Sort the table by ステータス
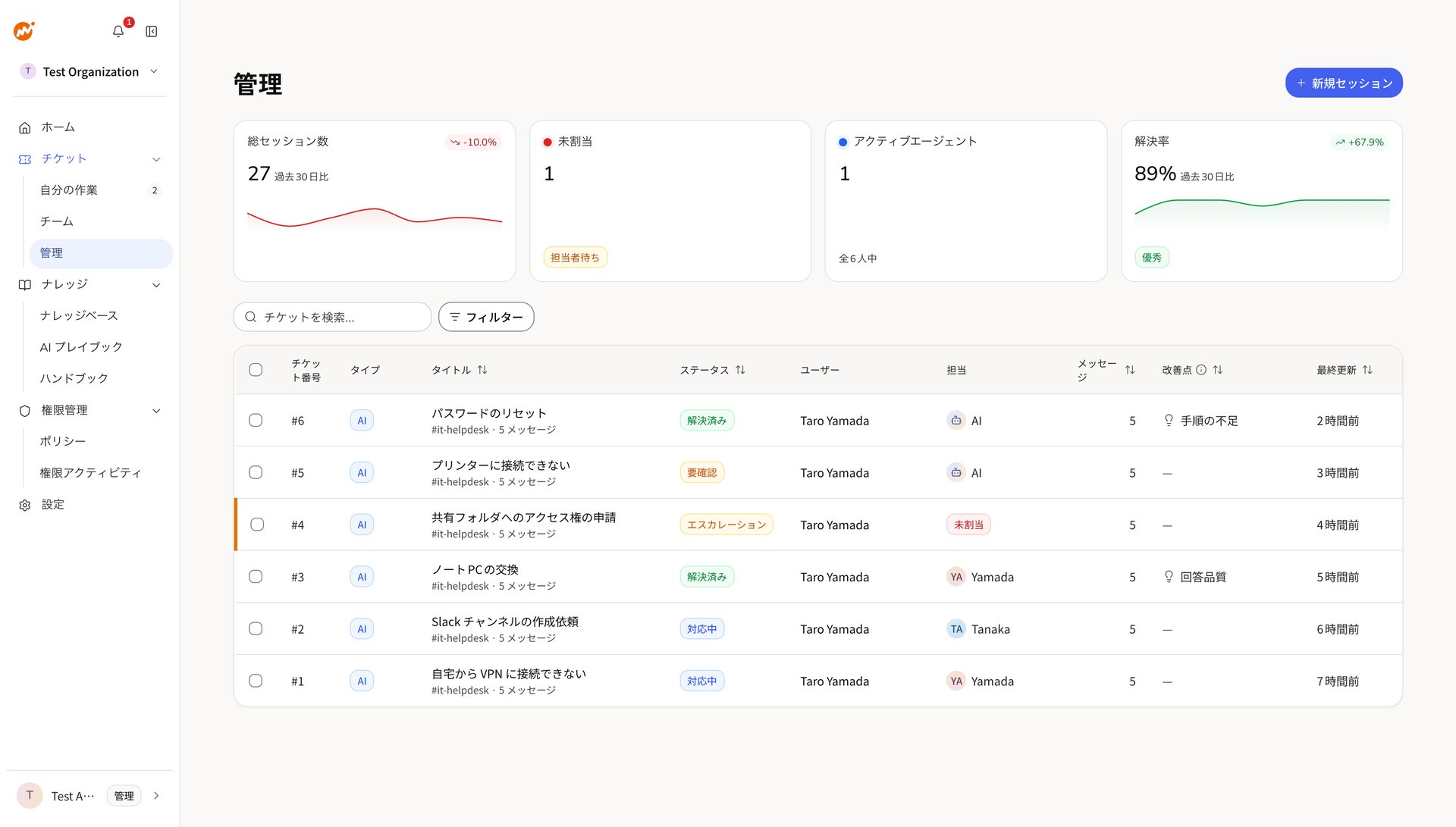The height and width of the screenshot is (827, 1456). 741,370
